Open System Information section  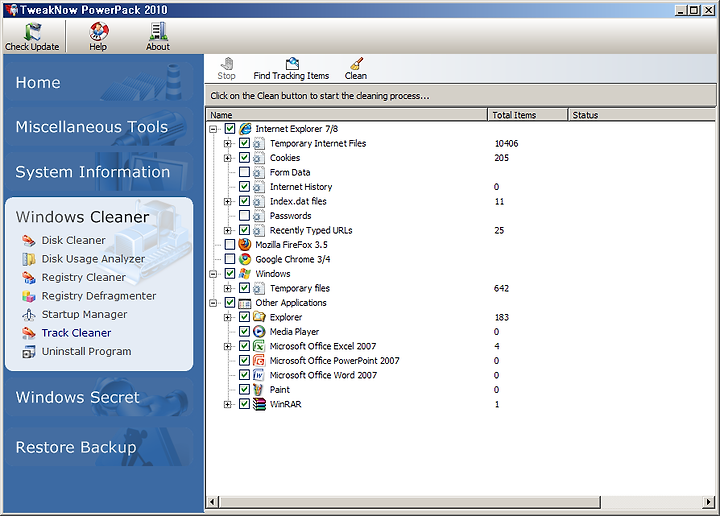[x=99, y=172]
